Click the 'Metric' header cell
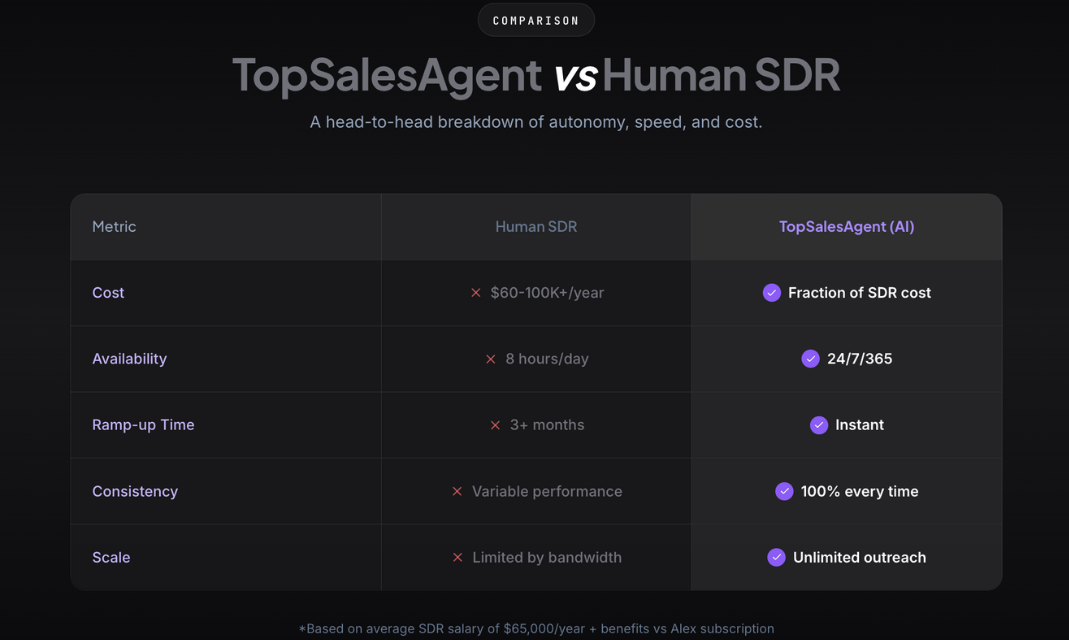1069x640 pixels. coord(114,226)
